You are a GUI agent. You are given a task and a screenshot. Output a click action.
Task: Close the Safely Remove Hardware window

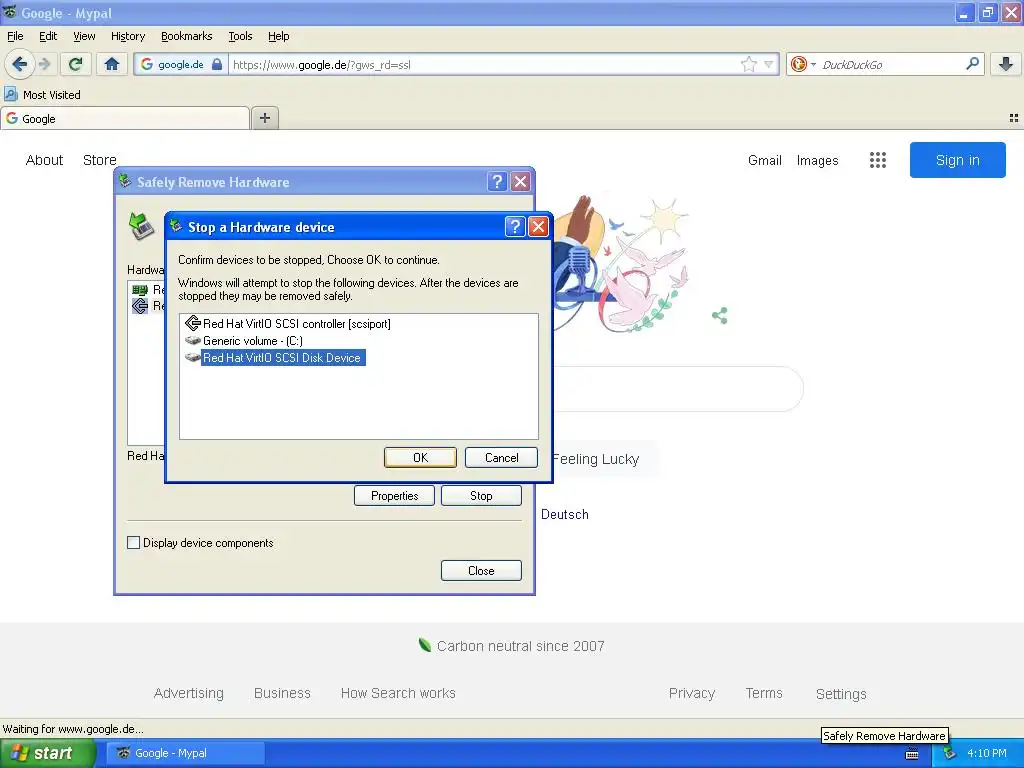(x=520, y=182)
